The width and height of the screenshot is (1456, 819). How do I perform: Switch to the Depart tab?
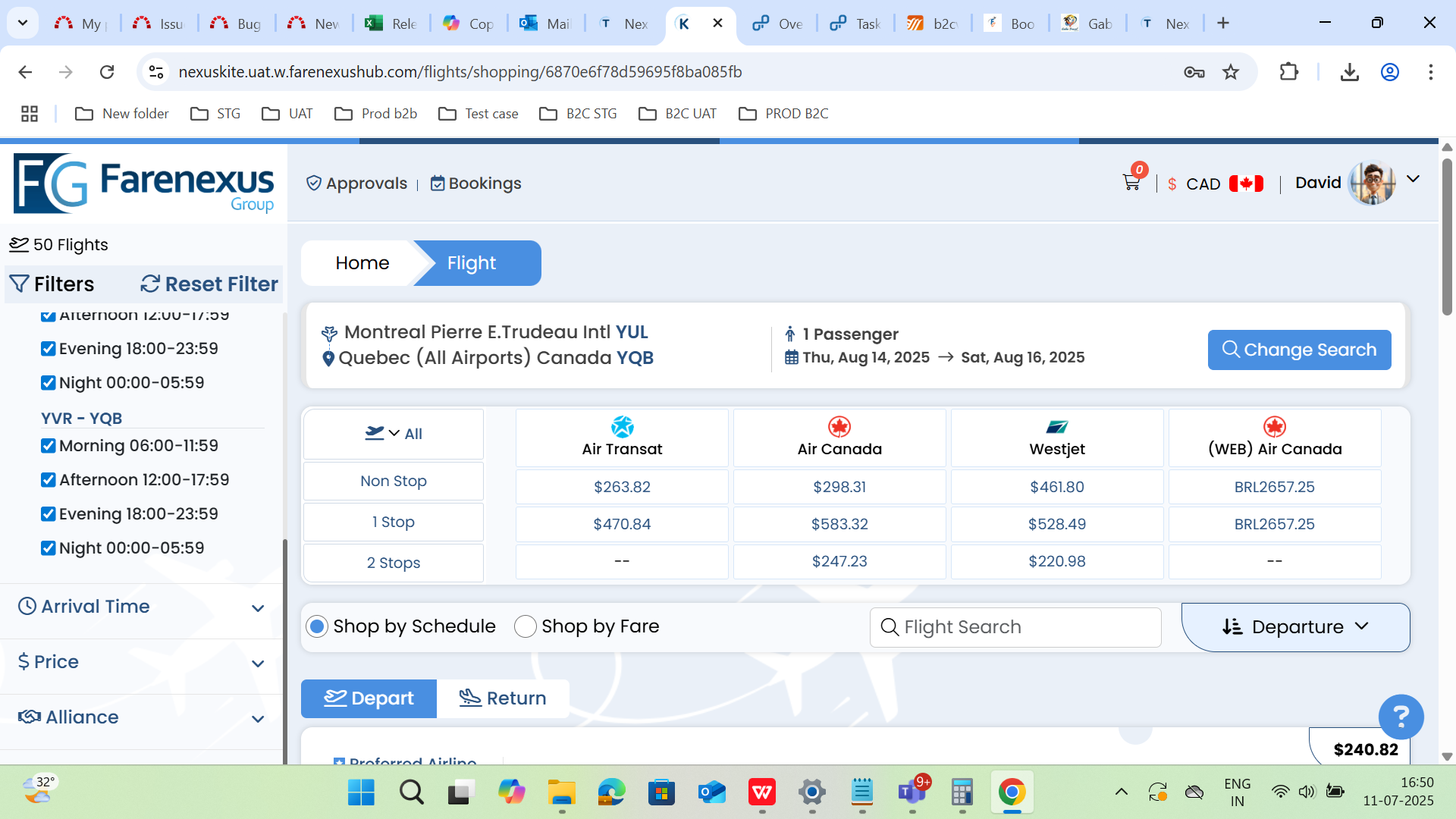click(369, 698)
